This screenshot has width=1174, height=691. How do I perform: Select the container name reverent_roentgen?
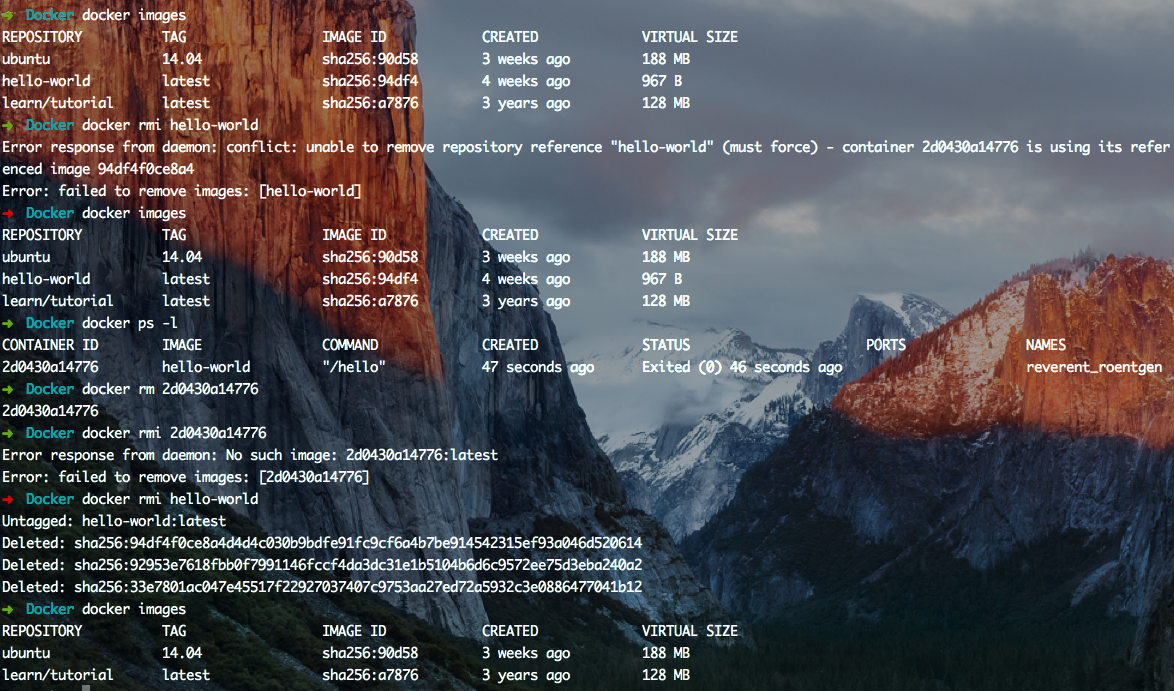coord(1094,367)
